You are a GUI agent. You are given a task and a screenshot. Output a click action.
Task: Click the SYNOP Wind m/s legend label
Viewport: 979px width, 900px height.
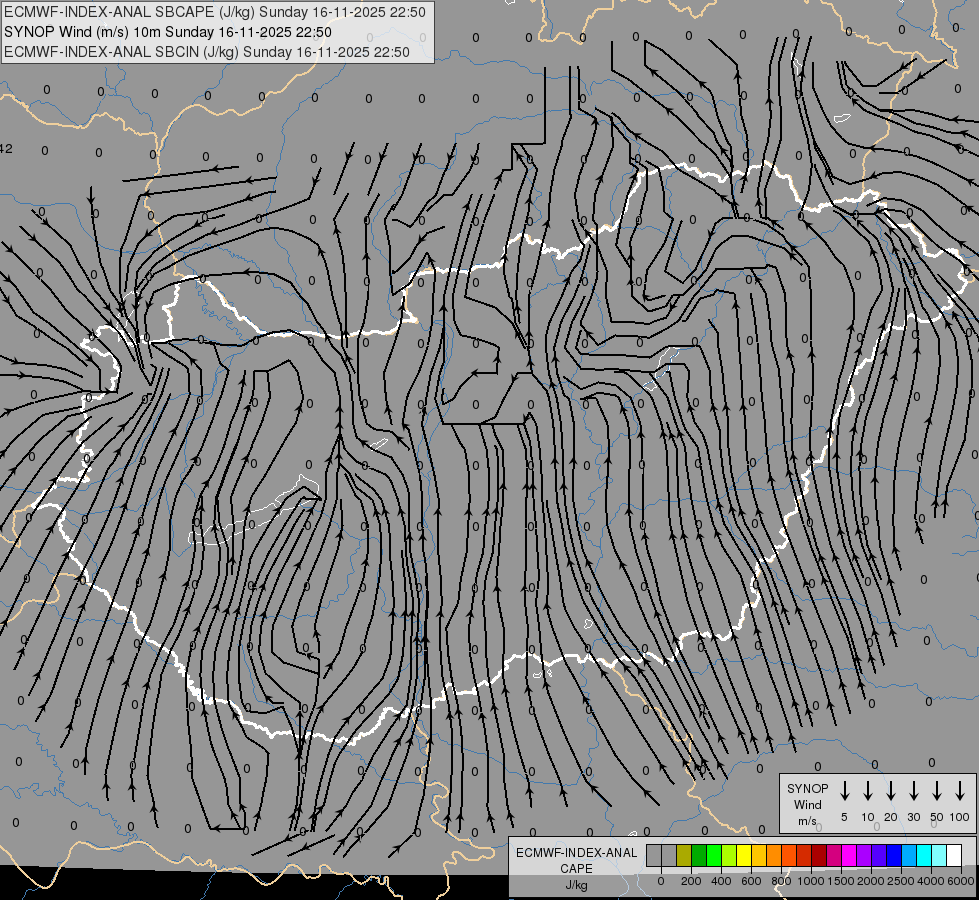pyautogui.click(x=807, y=804)
